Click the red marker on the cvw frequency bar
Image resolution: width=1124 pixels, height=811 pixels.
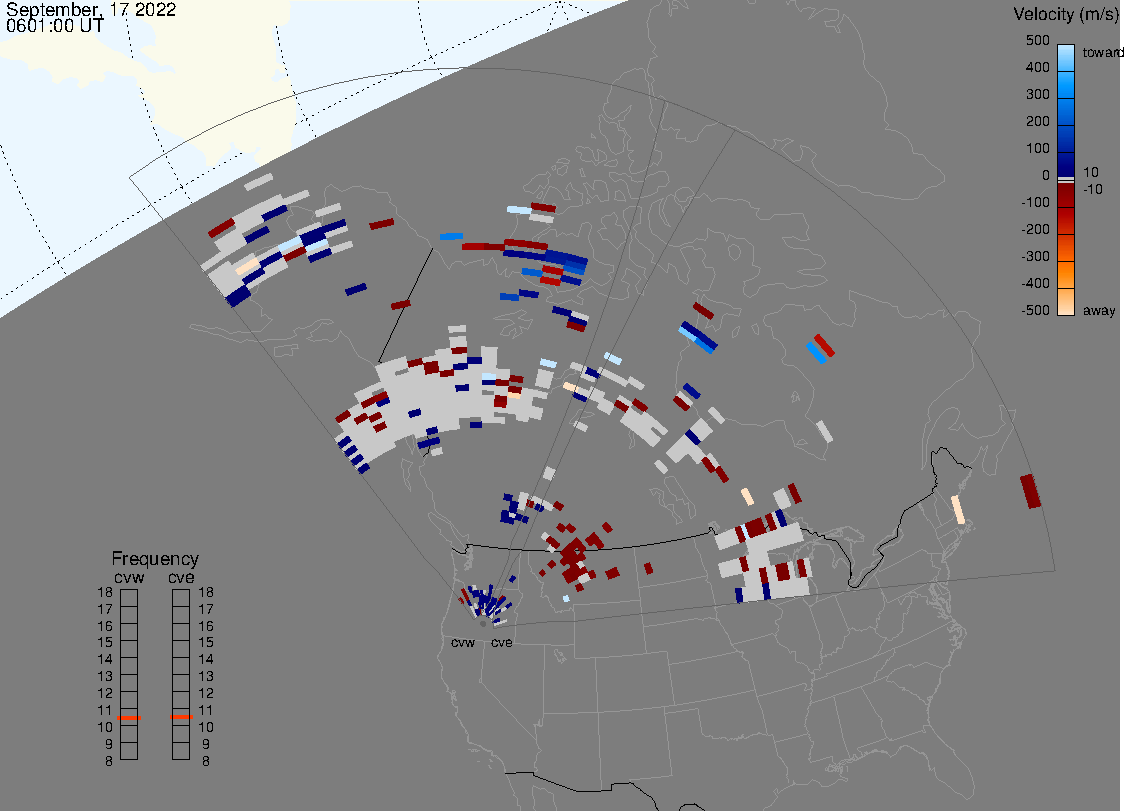tap(129, 718)
